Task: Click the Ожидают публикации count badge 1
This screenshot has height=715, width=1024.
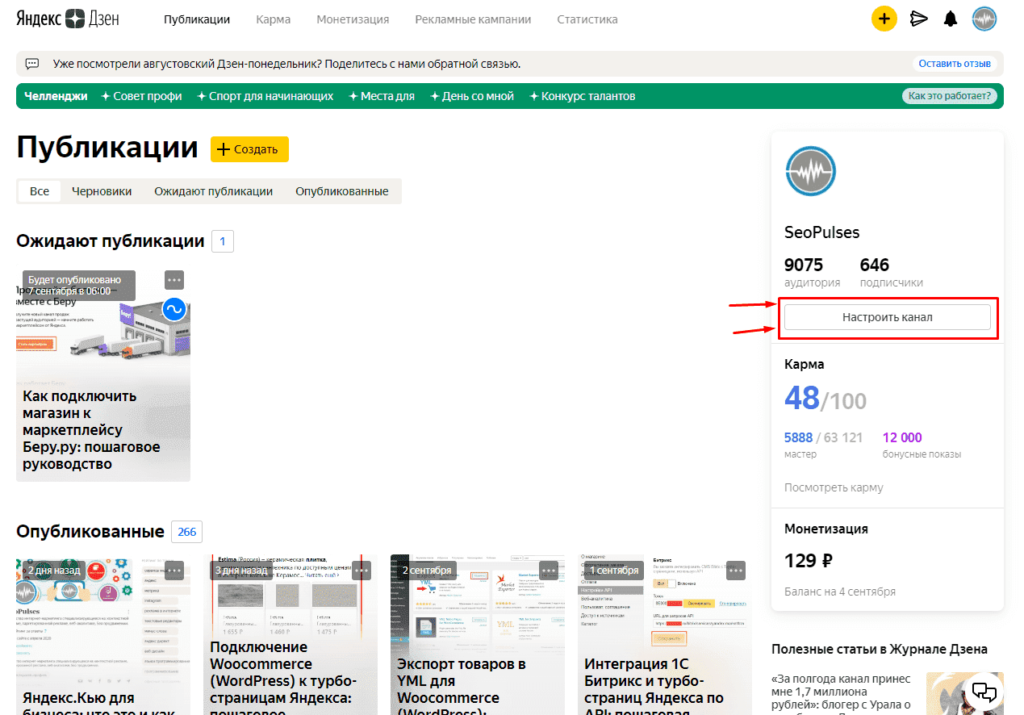Action: click(x=223, y=242)
